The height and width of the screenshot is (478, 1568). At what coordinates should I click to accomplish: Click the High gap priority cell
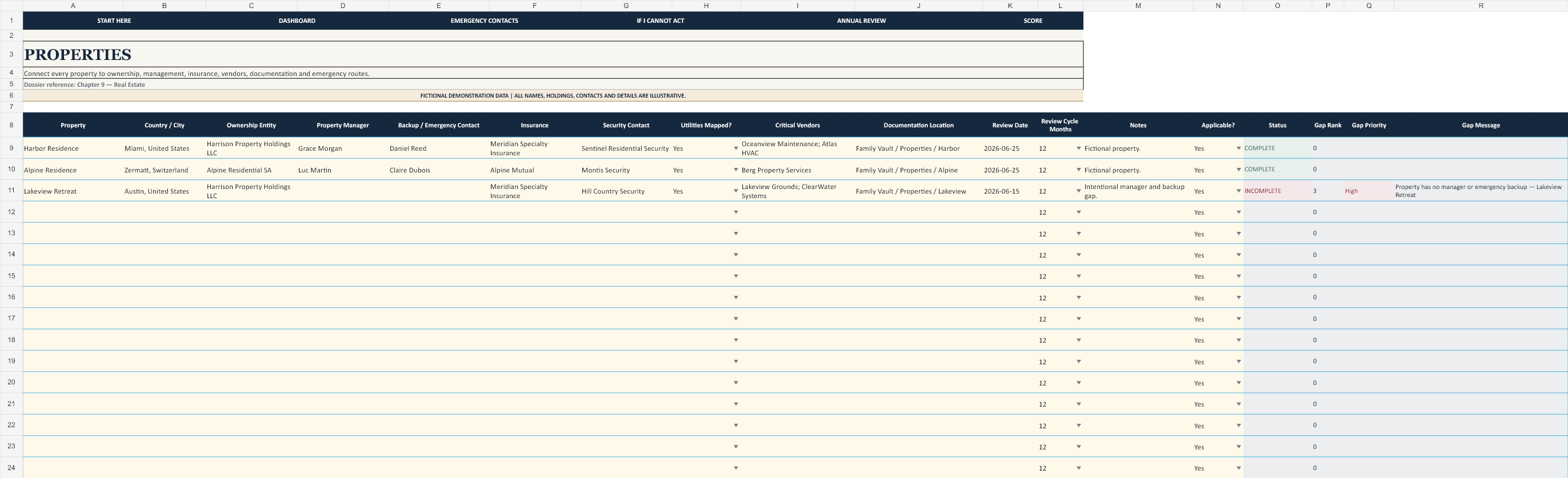point(1369,191)
